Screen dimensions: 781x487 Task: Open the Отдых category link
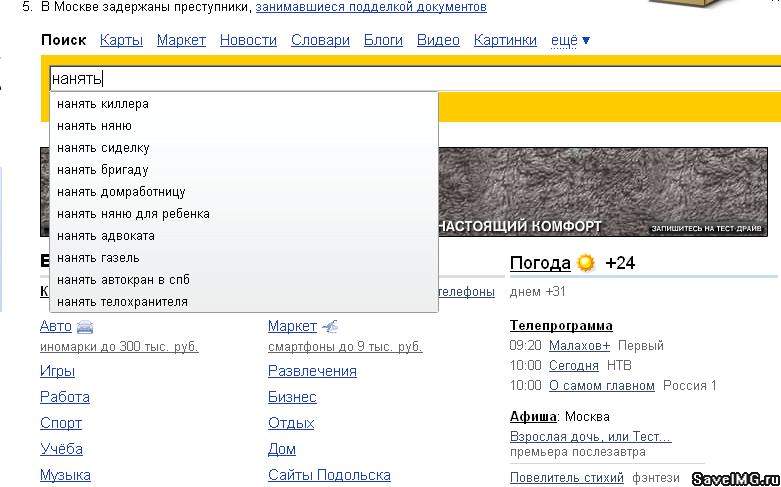(x=291, y=423)
